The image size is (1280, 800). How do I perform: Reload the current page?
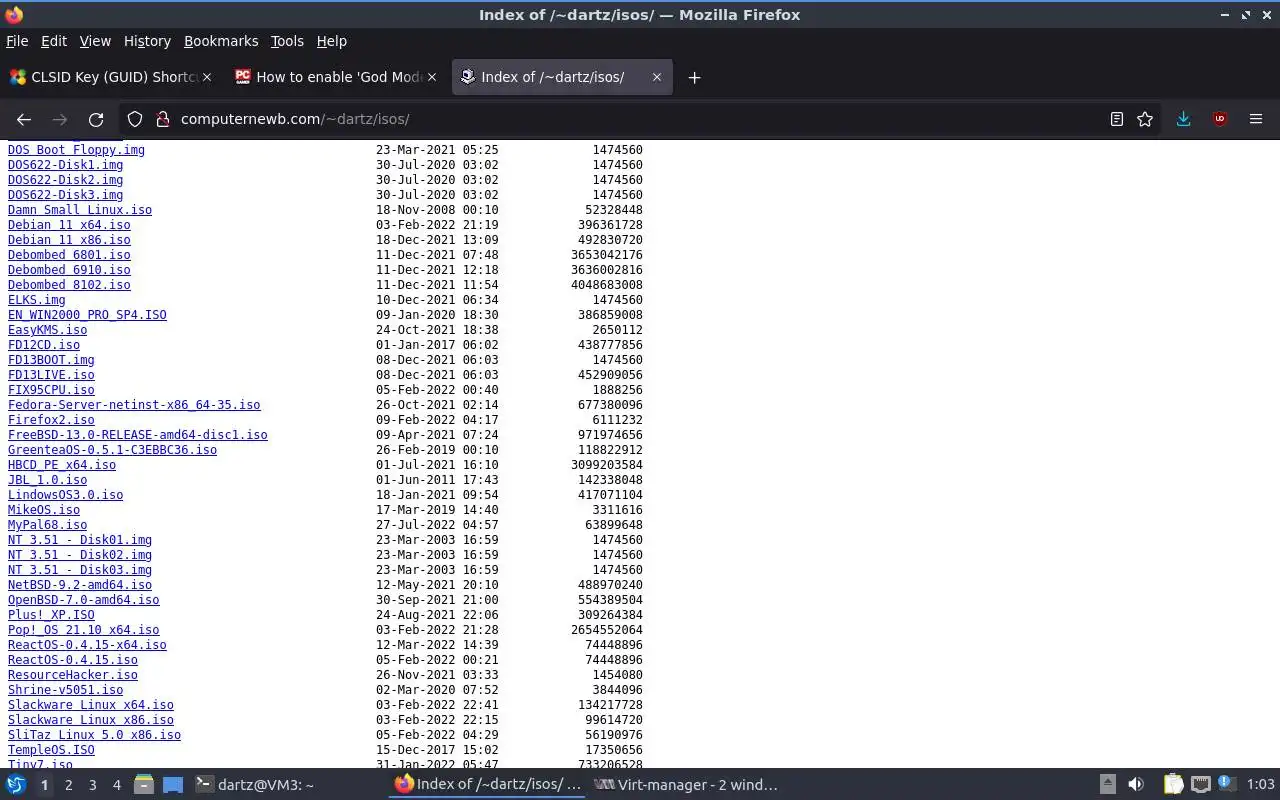[x=96, y=119]
